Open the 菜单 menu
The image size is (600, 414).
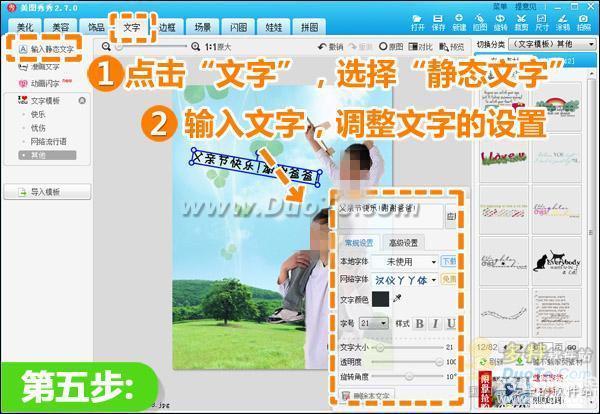pyautogui.click(x=499, y=7)
